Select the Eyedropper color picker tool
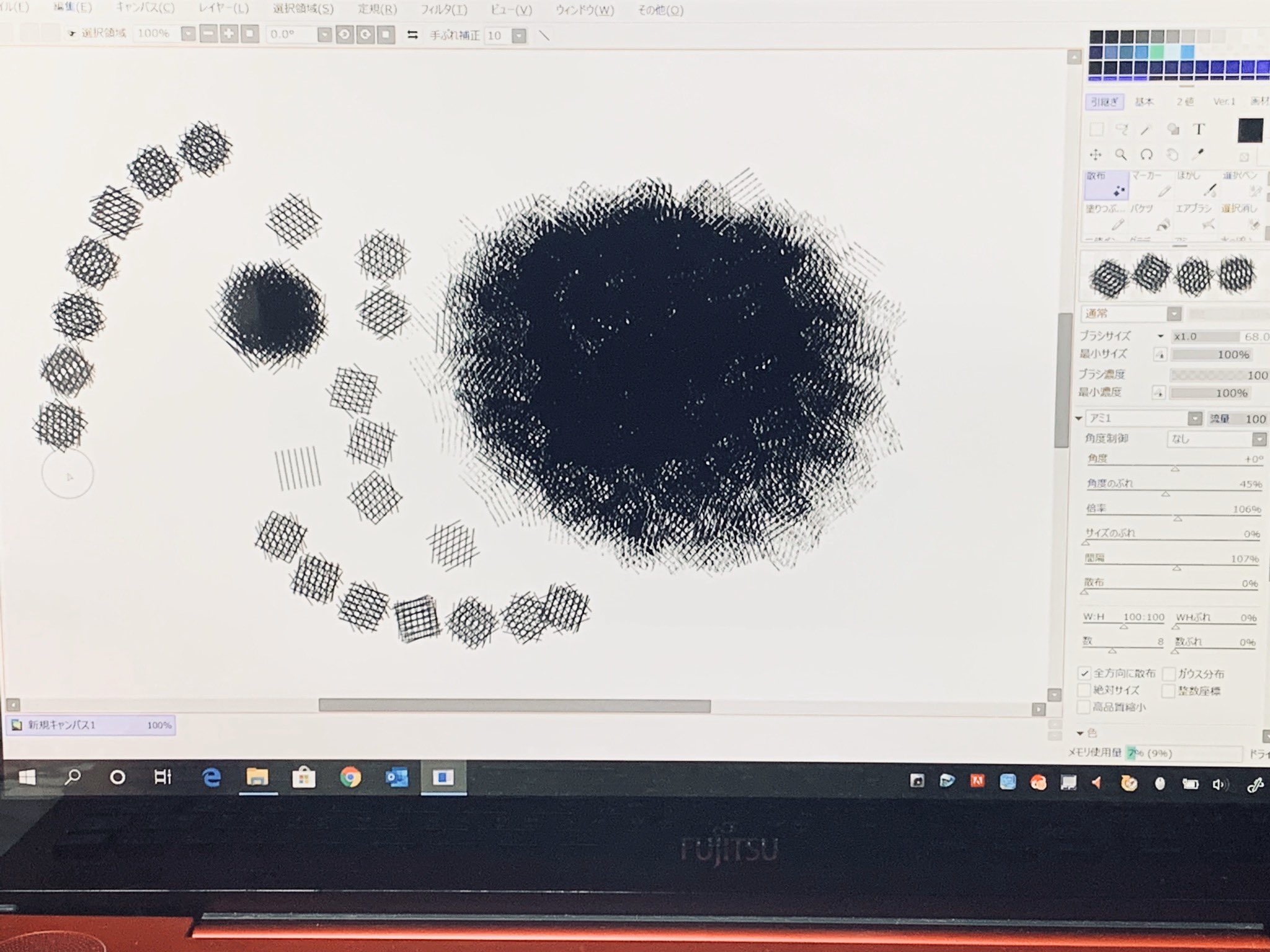 [1199, 154]
